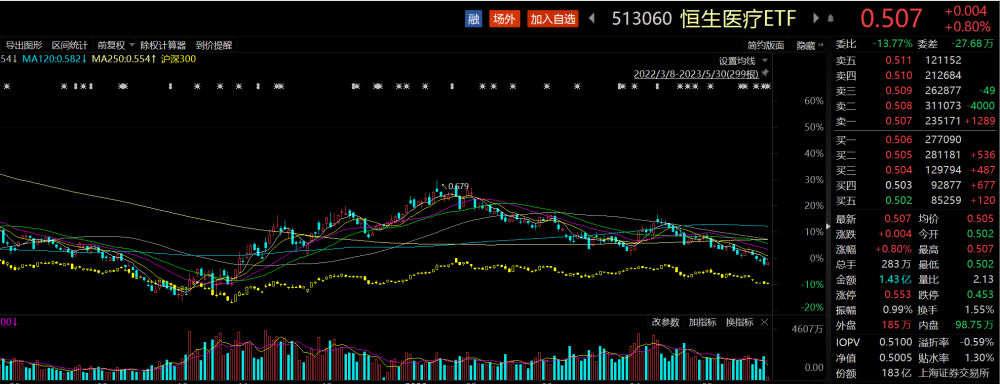The height and width of the screenshot is (384, 1000).
Task: Select the 卖三 0.509 order row
Action: tap(916, 91)
